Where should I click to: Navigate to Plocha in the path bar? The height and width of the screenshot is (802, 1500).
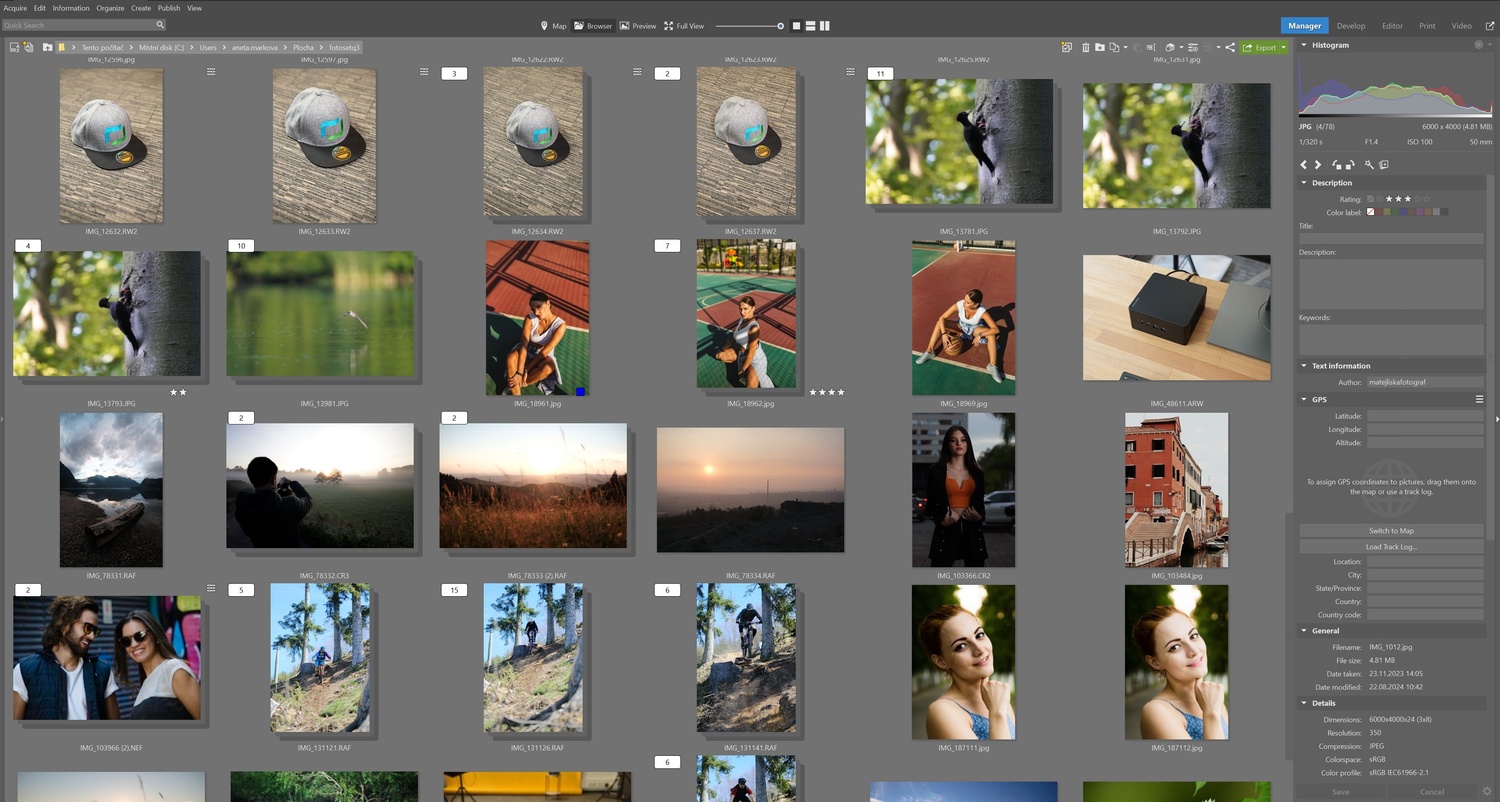[x=303, y=47]
